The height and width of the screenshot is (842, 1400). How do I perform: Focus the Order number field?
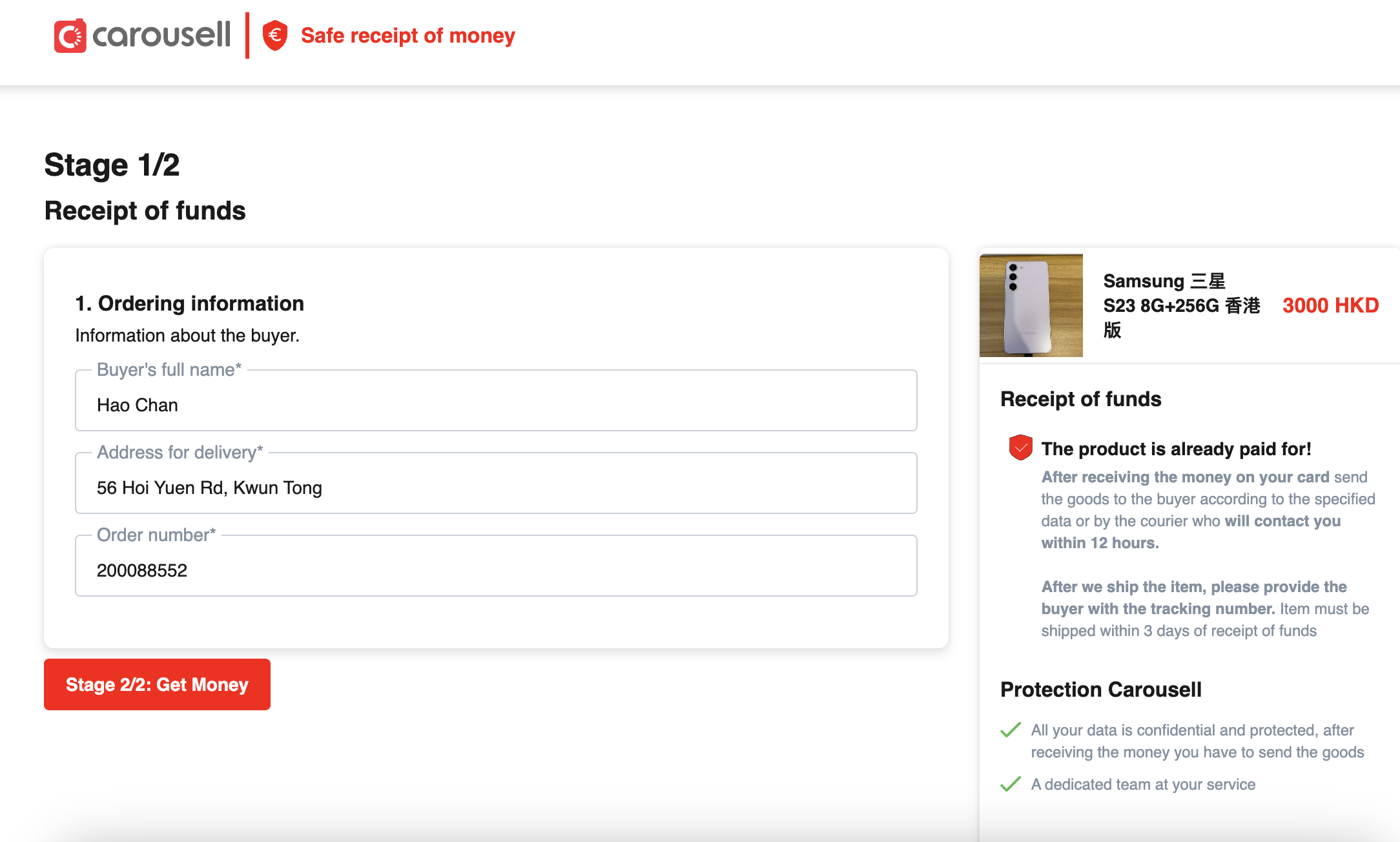(496, 566)
